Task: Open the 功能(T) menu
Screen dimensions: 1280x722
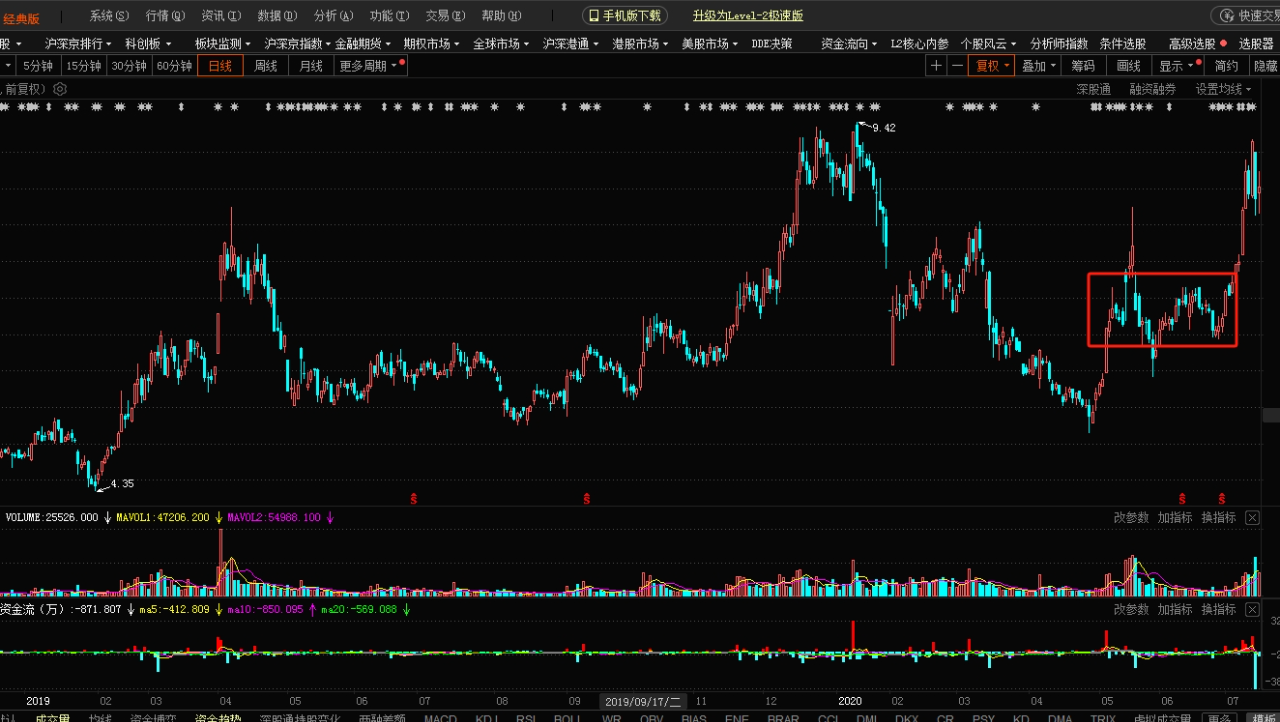Action: pos(389,16)
